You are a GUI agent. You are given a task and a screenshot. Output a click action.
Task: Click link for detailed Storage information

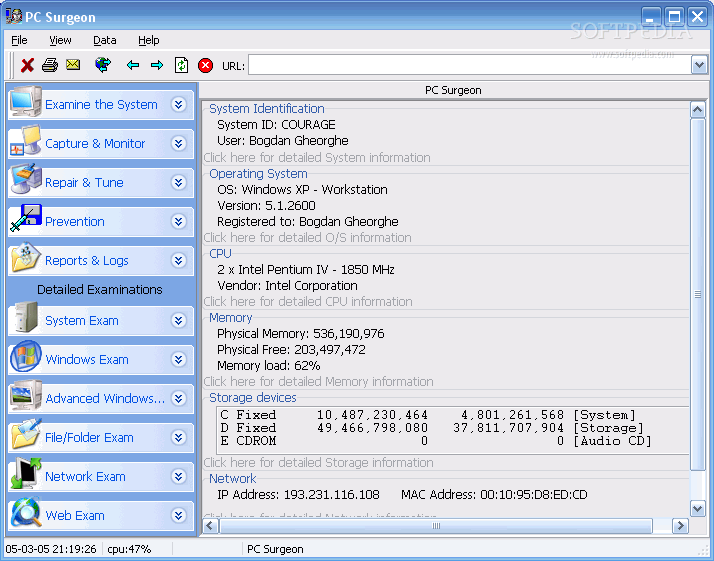tap(318, 463)
